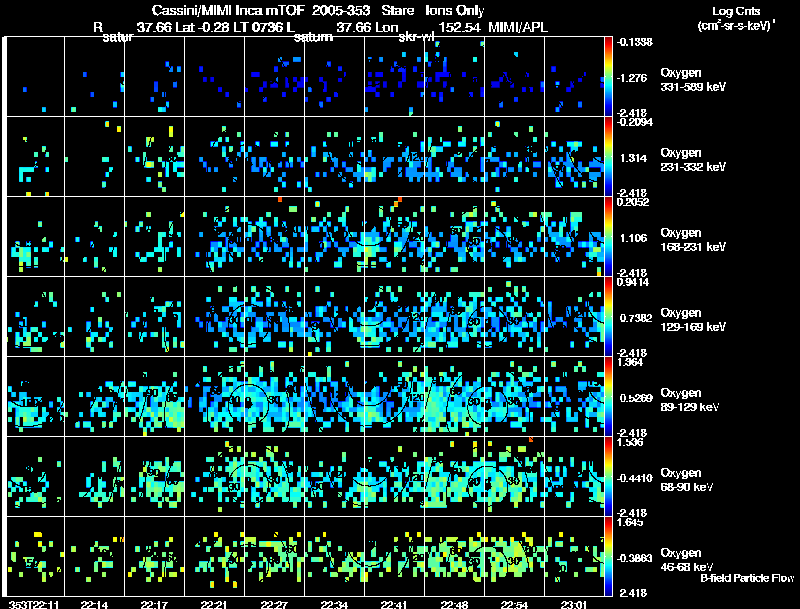Click the '0.2052' colorbar value
Viewport: 800px width, 609px height.
633,202
